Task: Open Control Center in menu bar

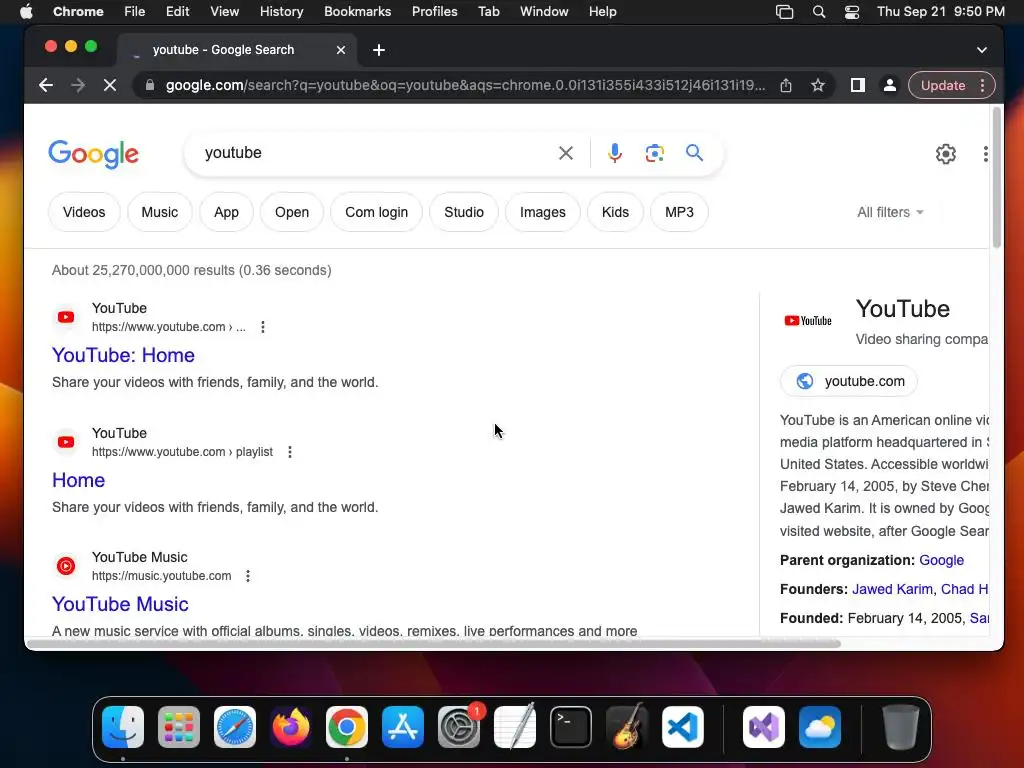Action: click(x=852, y=12)
